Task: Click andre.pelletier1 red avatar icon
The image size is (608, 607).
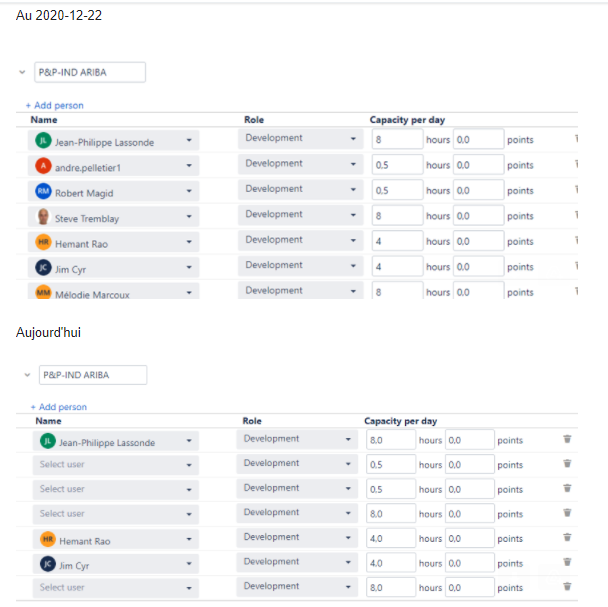Action: point(43,166)
